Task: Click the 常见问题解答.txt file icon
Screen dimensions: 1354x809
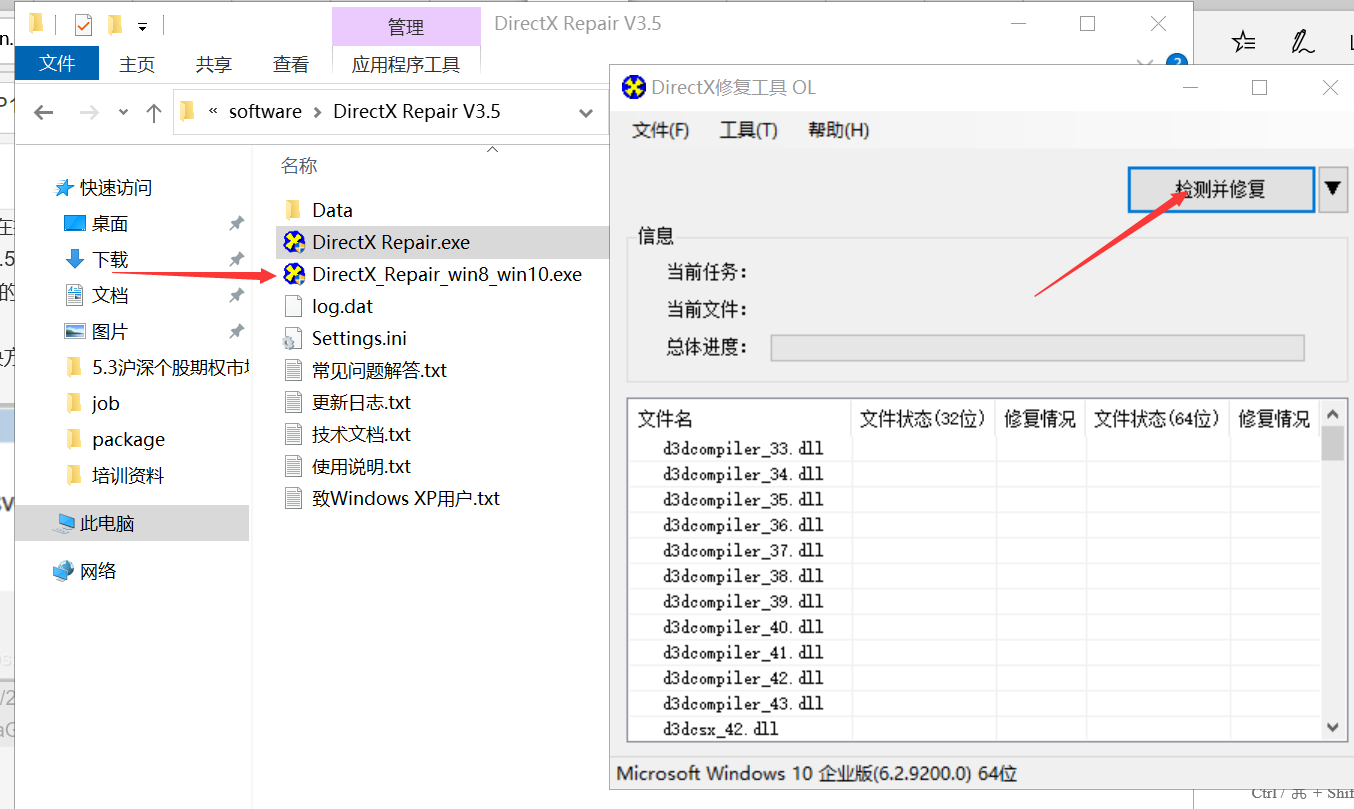Action: [x=293, y=370]
